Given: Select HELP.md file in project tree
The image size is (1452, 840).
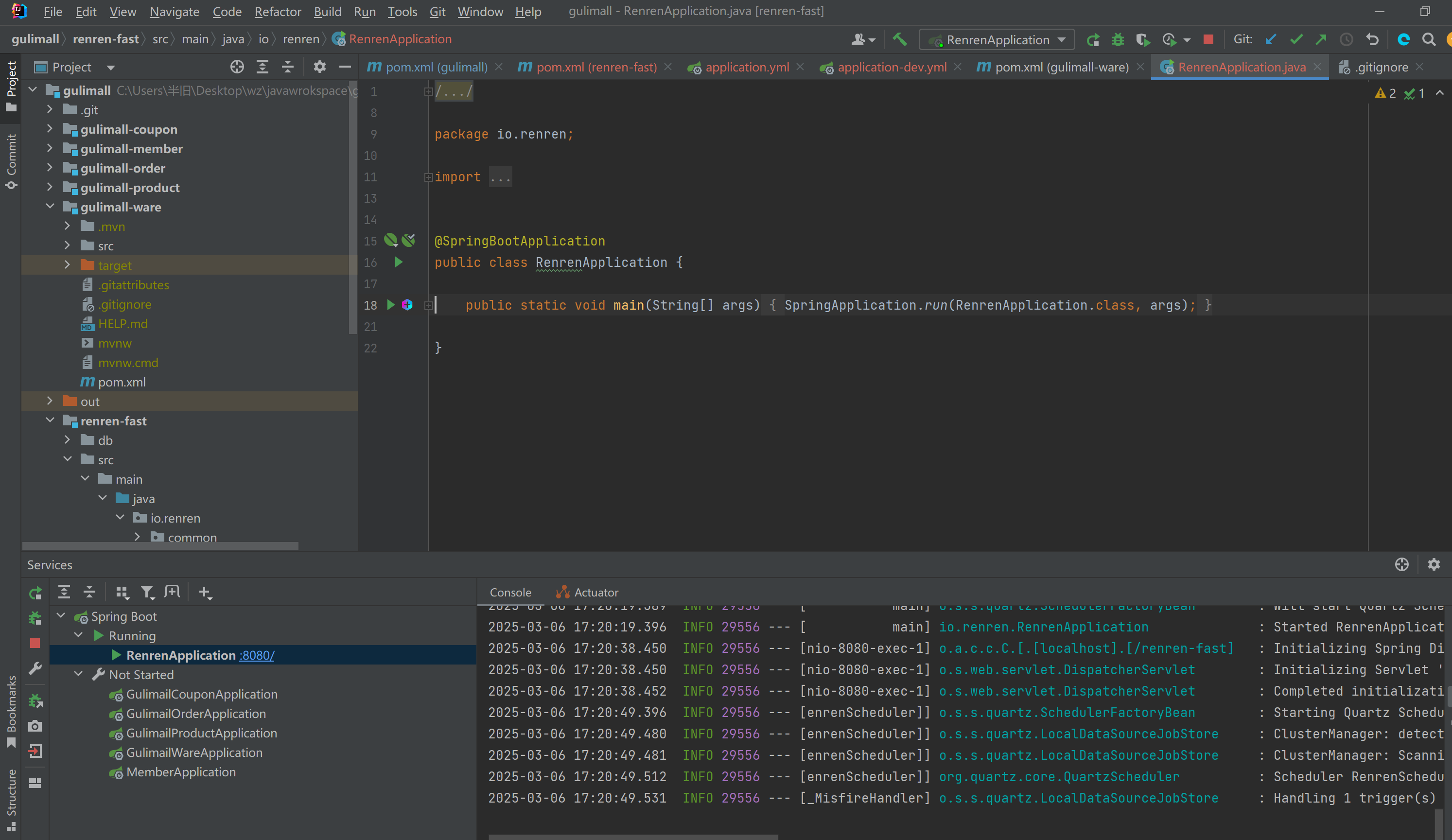Looking at the screenshot, I should pyautogui.click(x=122, y=324).
